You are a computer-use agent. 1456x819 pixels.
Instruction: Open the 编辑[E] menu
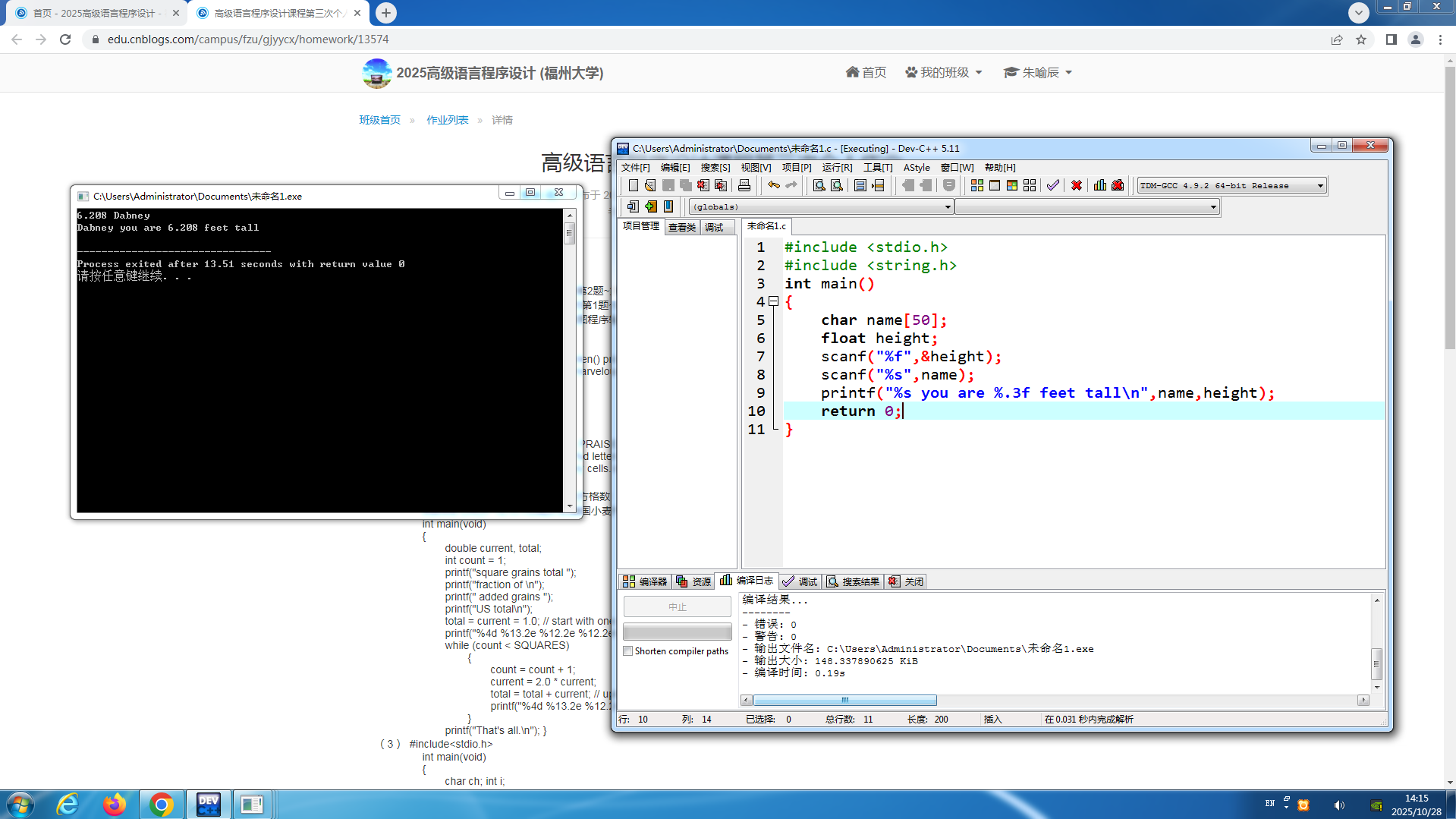(675, 168)
